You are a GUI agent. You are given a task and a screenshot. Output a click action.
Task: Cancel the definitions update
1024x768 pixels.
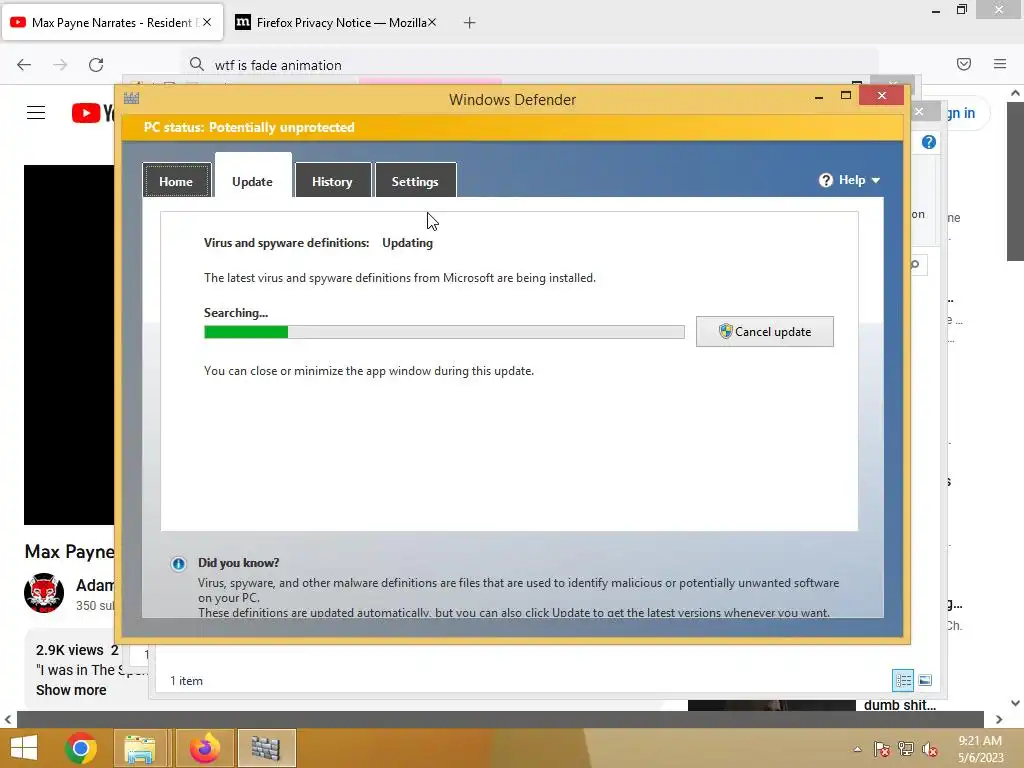tap(765, 332)
